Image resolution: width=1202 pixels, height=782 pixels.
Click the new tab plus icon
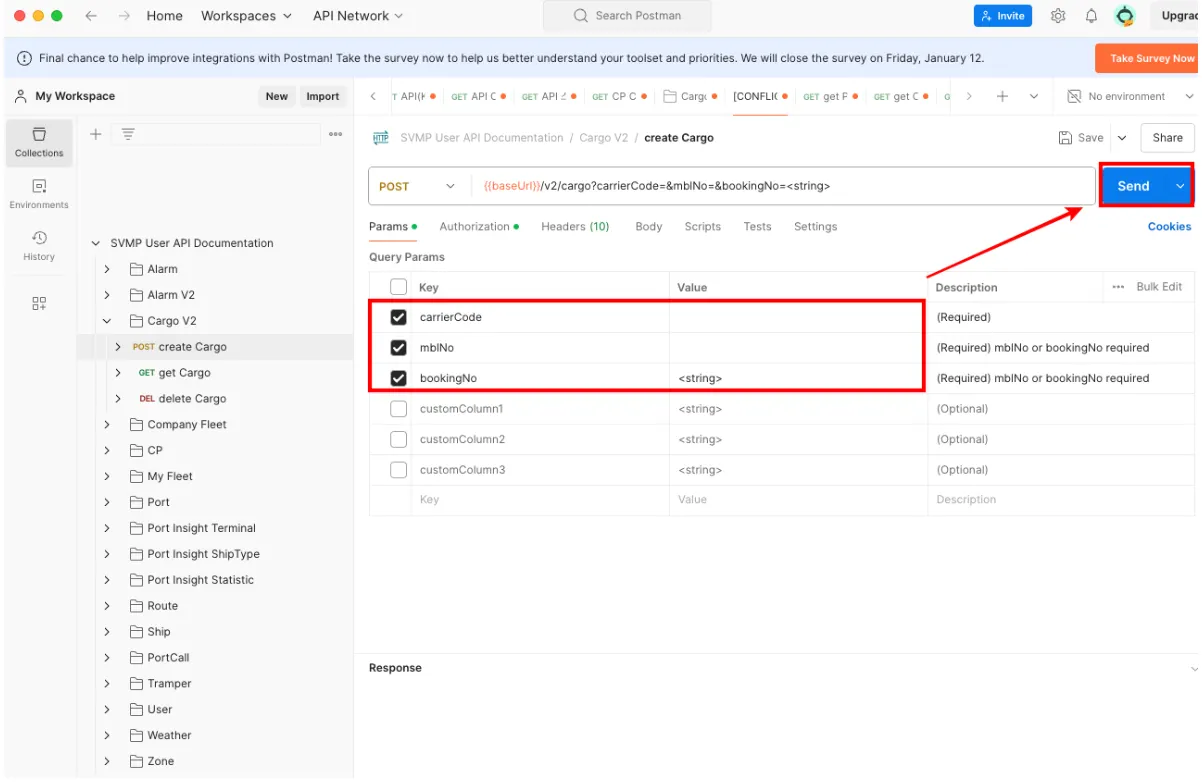1002,97
